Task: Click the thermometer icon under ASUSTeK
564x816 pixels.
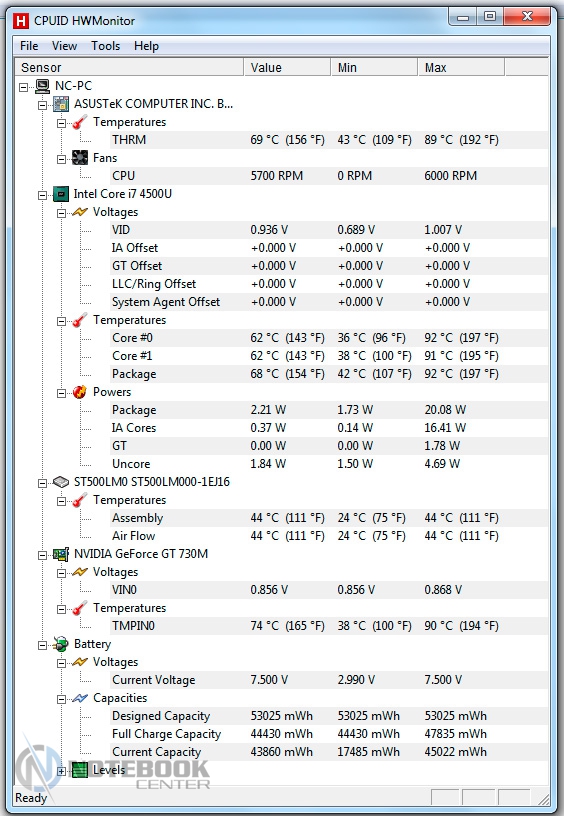Action: pos(80,122)
